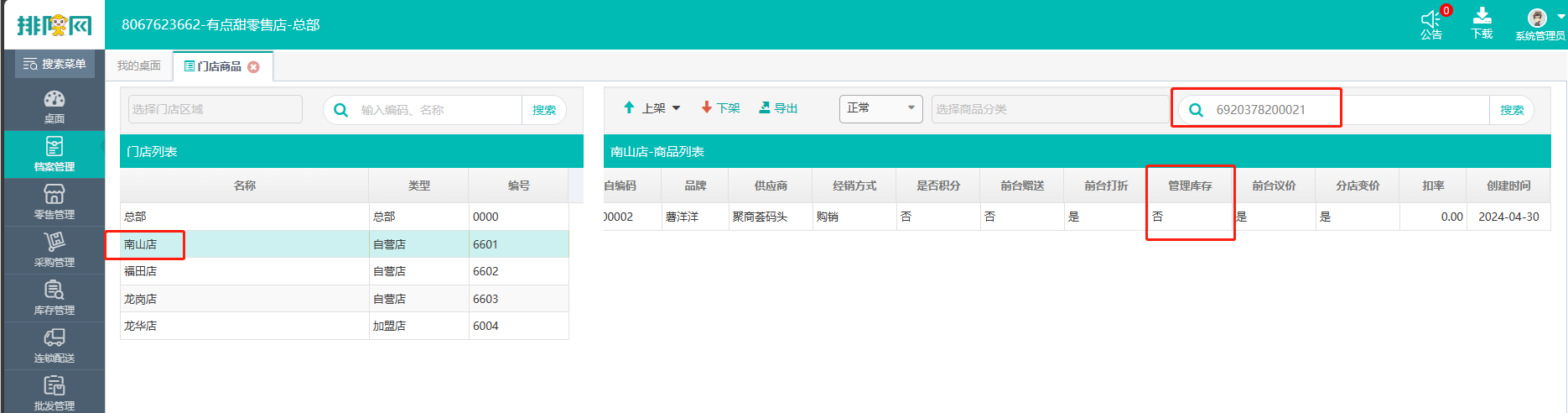Screen dimensions: 1568x413
Task: Expand the 上架 dropdown arrow
Action: [677, 108]
